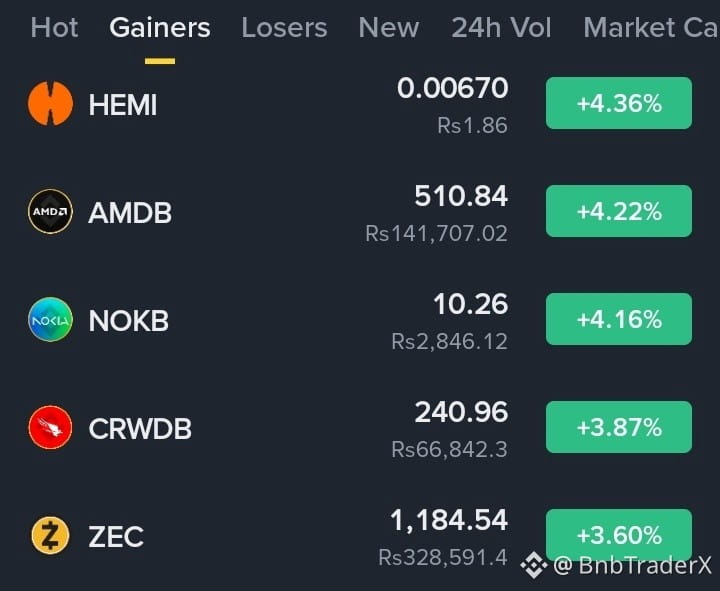
Task: Tap the ZEC +3.60% change button
Action: (x=619, y=535)
